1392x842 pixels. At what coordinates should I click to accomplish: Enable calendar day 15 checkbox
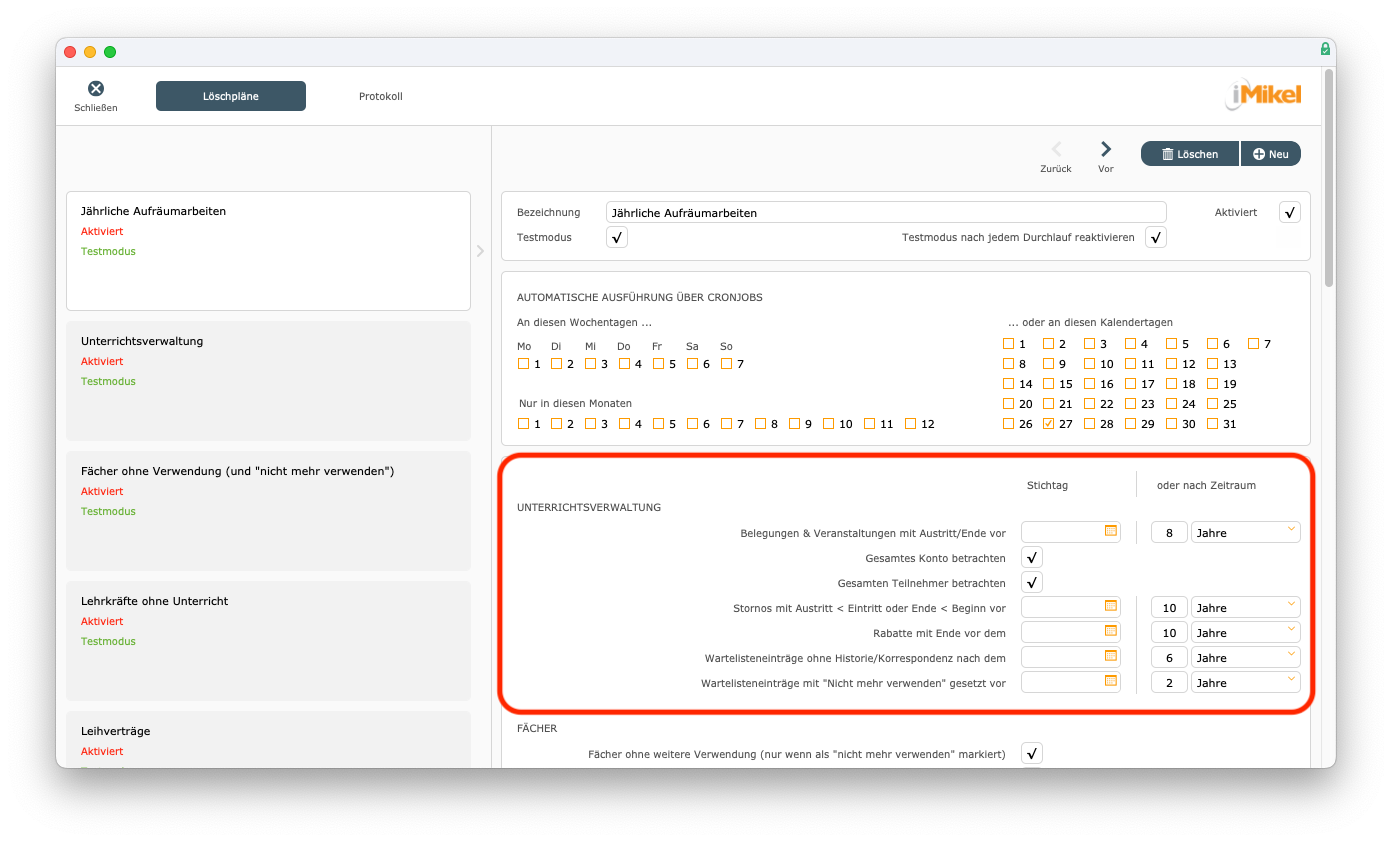1049,384
